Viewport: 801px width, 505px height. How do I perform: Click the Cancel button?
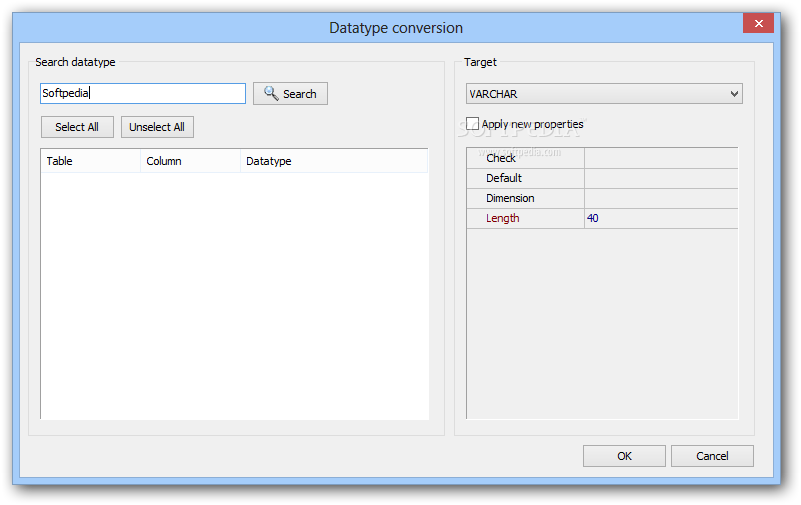(712, 456)
